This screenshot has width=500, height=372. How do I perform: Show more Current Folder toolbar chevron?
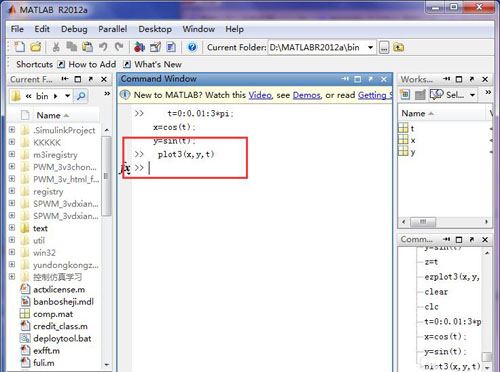point(107,93)
